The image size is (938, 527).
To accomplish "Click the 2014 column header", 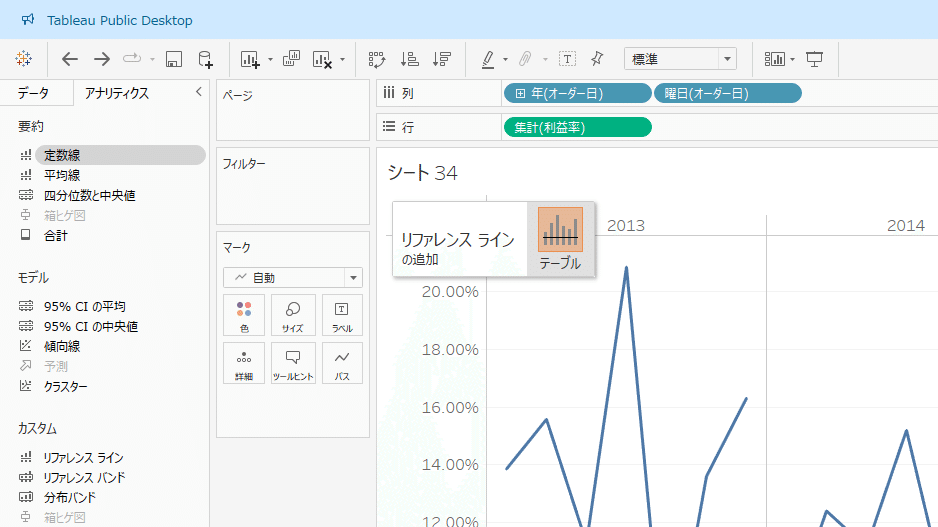I will coord(906,226).
